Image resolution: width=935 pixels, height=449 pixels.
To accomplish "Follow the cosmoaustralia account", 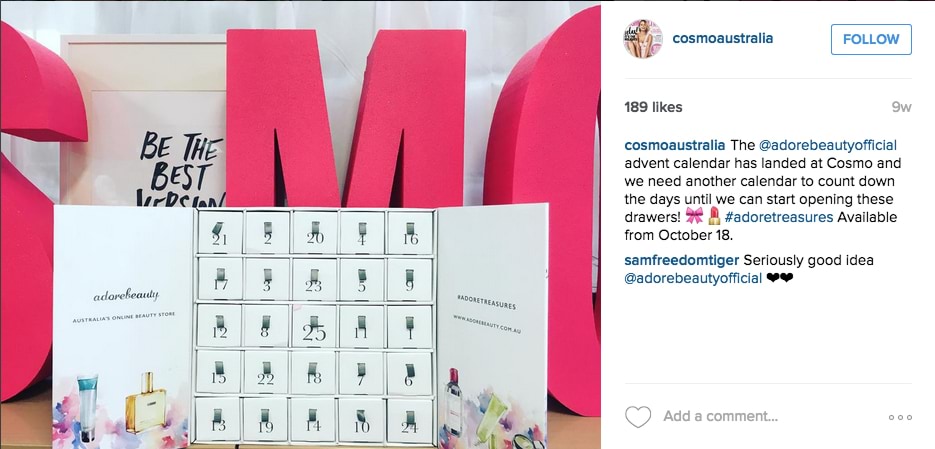I will [871, 39].
